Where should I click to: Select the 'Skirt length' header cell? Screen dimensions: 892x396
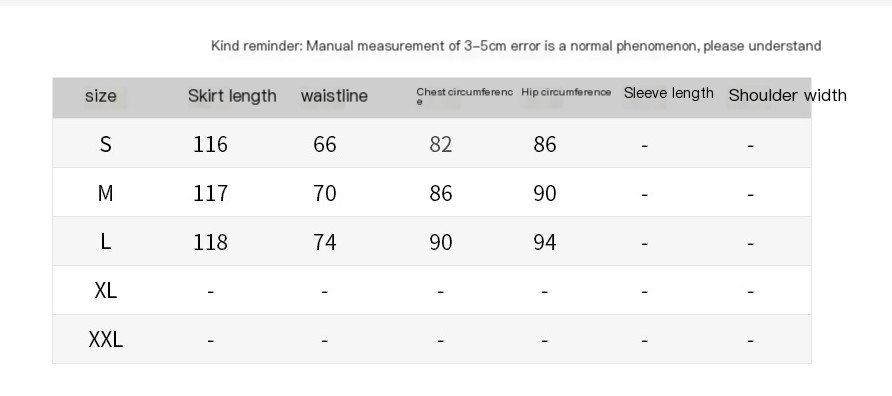[x=232, y=96]
